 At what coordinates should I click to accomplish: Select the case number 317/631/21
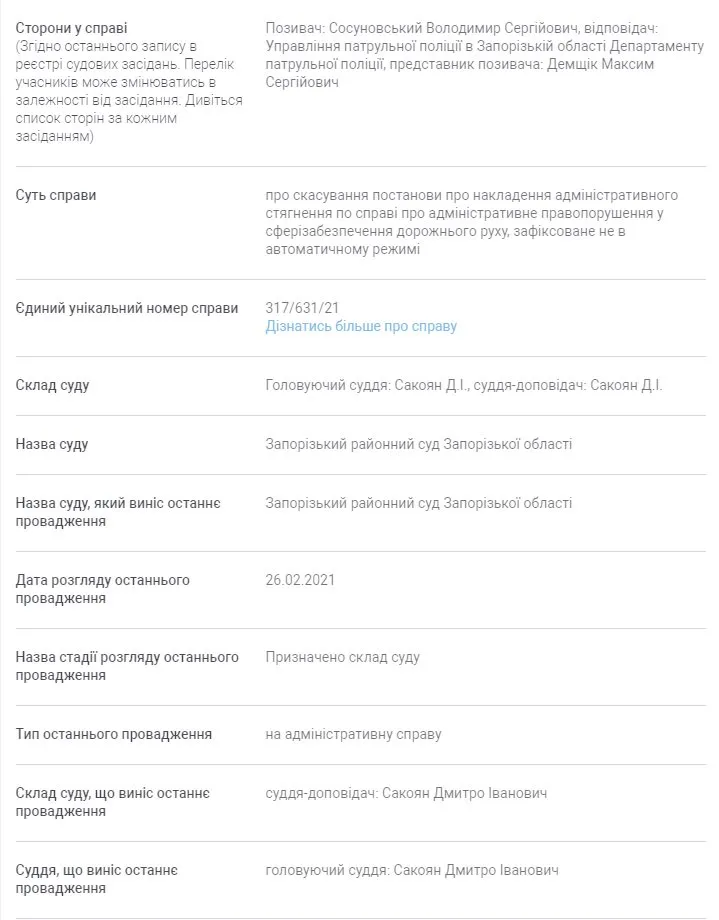point(302,308)
